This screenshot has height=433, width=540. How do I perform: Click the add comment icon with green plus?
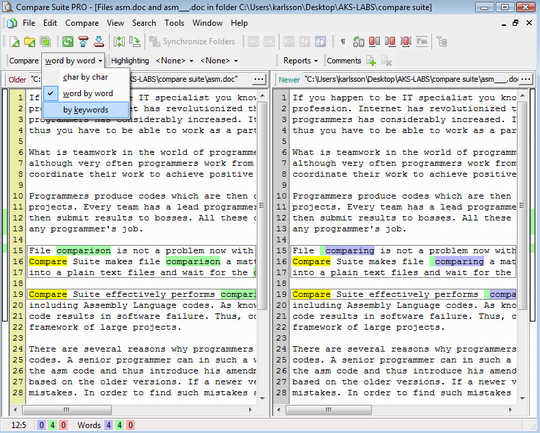coord(371,61)
